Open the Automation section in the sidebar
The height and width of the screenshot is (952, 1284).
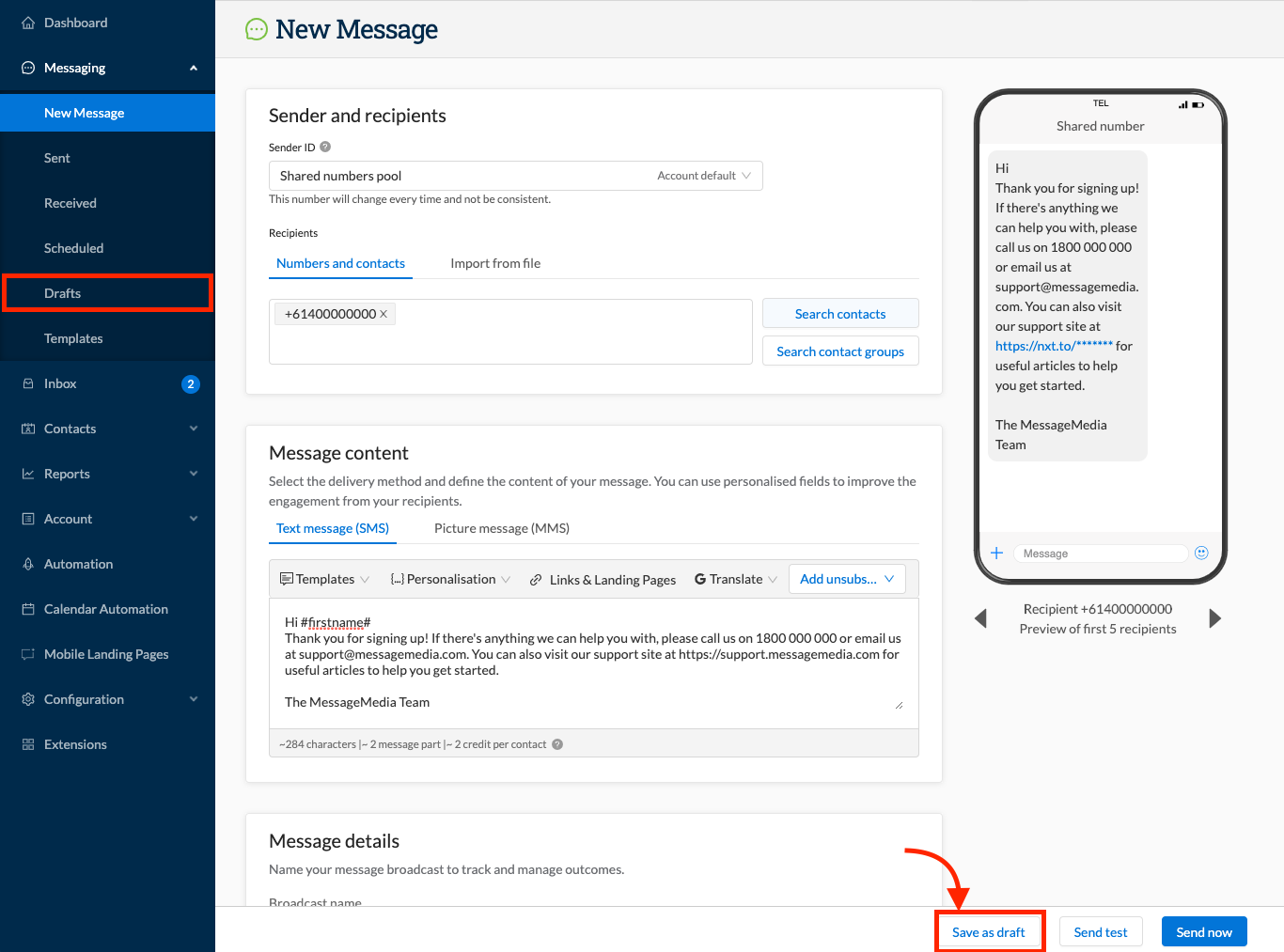click(77, 563)
